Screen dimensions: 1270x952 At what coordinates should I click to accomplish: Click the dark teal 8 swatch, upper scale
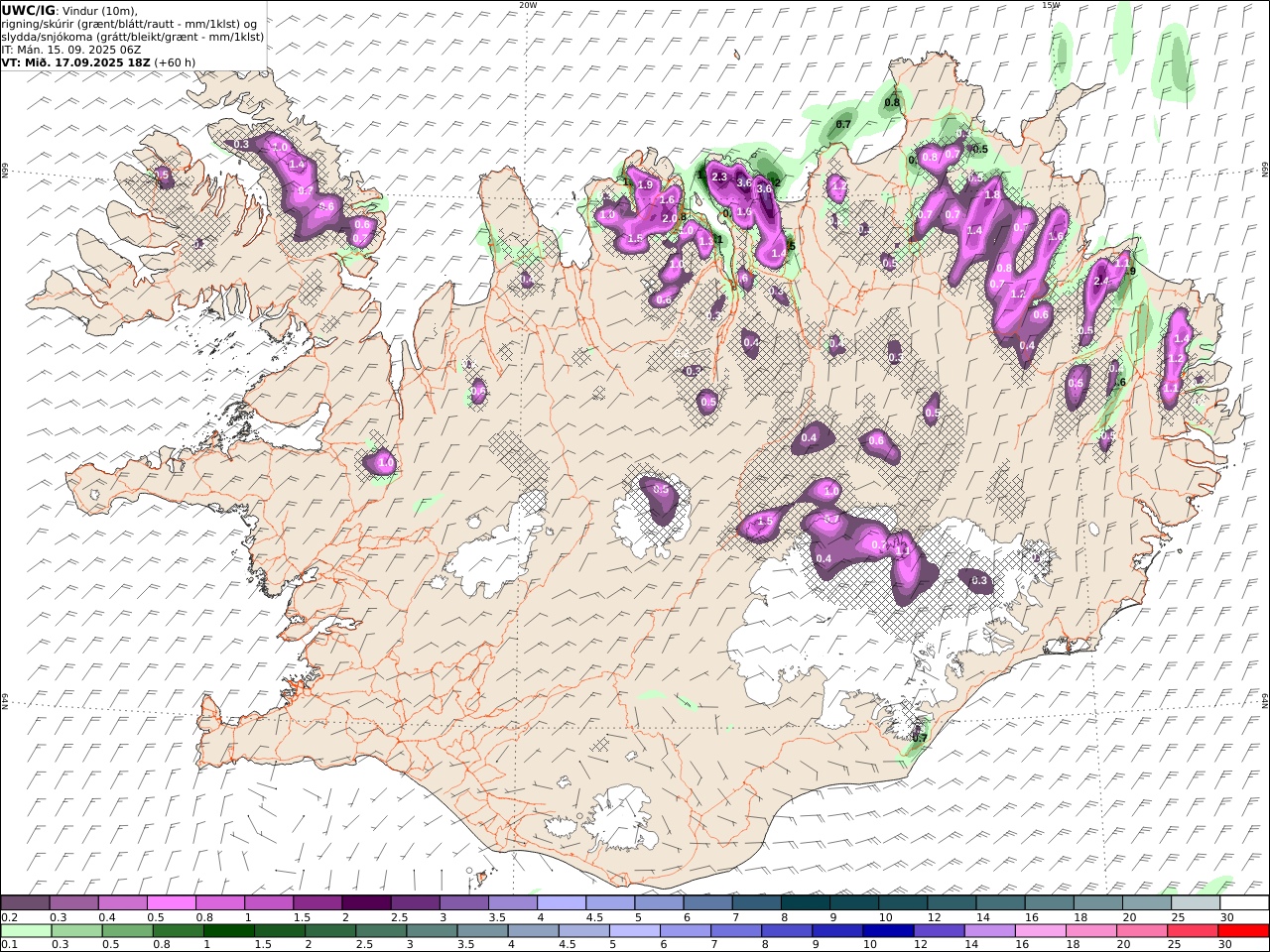[x=805, y=903]
